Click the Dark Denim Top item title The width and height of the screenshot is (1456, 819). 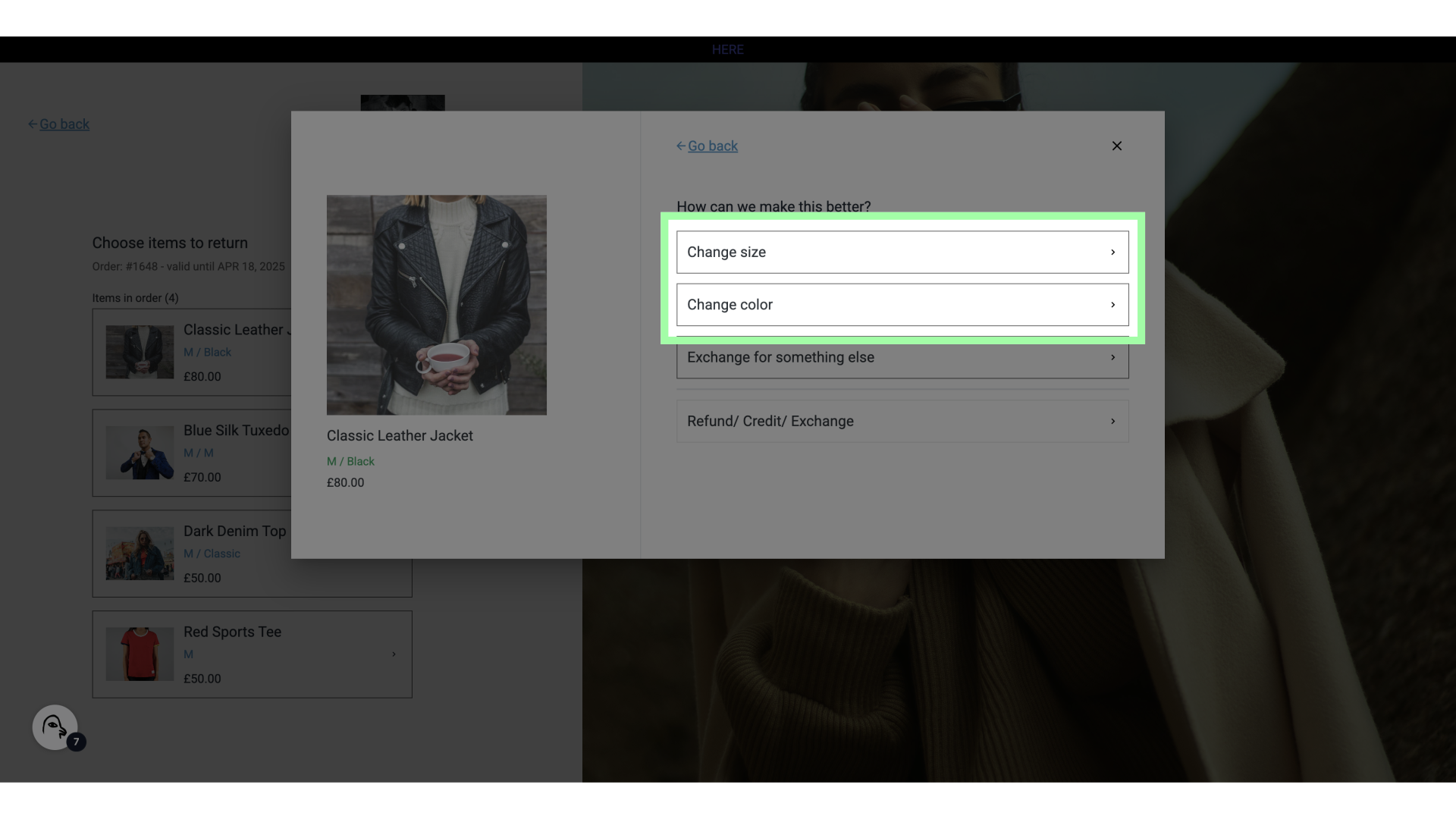(234, 531)
